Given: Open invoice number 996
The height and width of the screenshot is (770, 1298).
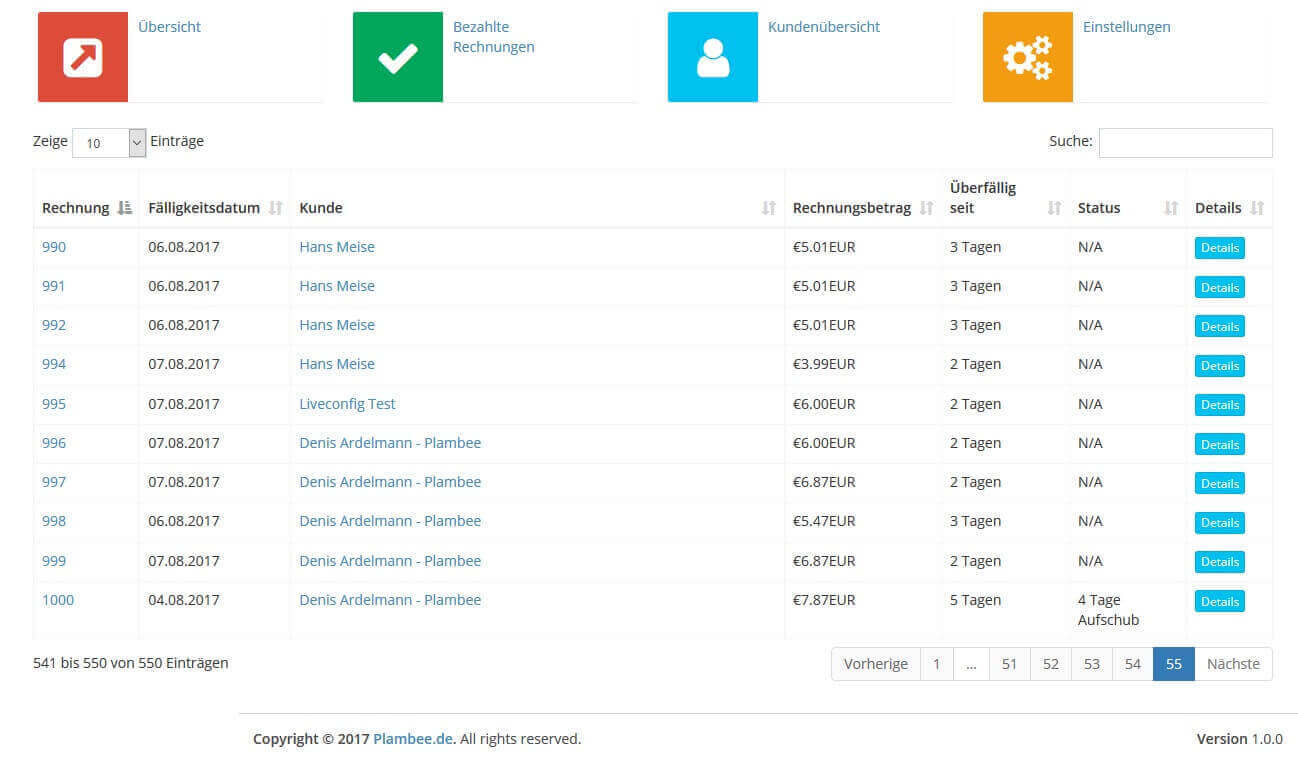Looking at the screenshot, I should tap(54, 443).
